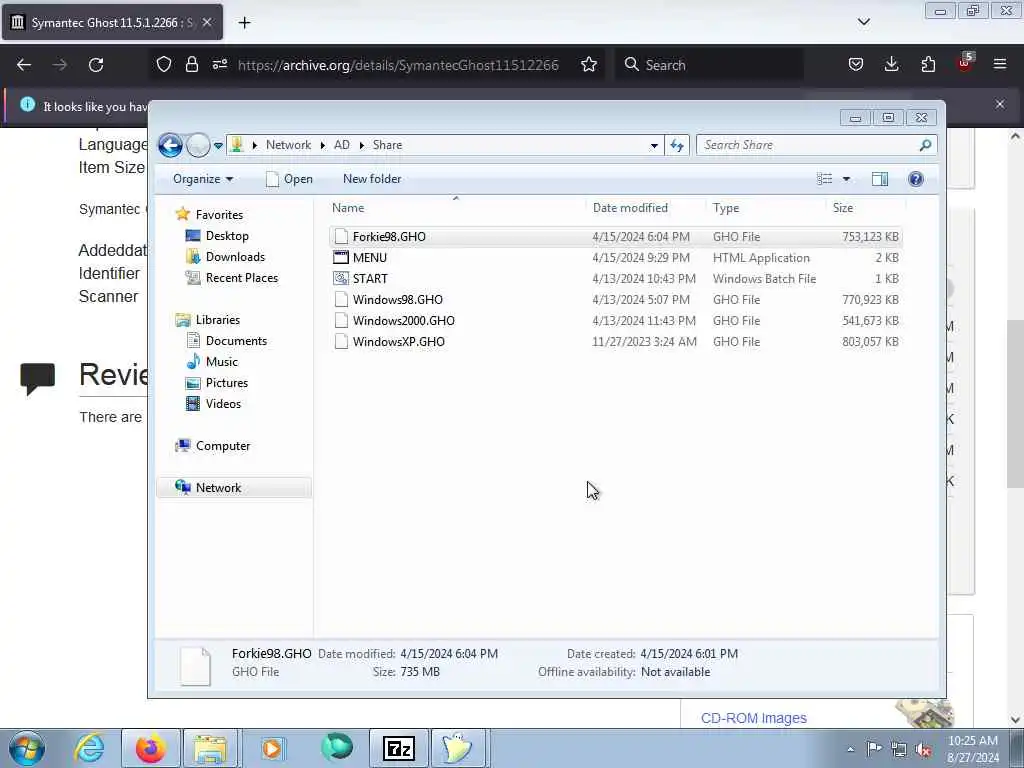This screenshot has width=1024, height=768.
Task: Toggle the preview pane icon
Action: tap(880, 179)
